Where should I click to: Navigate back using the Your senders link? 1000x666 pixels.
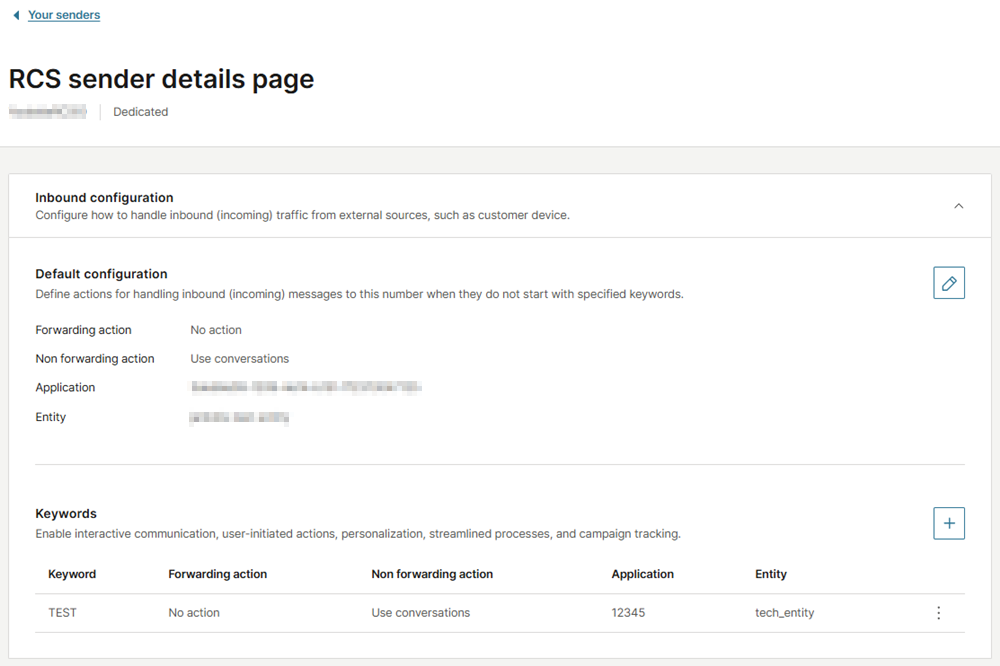[63, 14]
